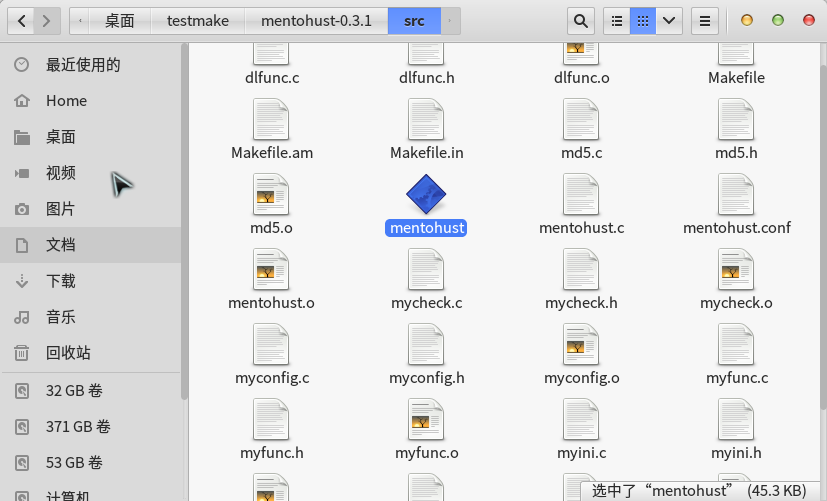Click the Makefile file name

tap(736, 78)
